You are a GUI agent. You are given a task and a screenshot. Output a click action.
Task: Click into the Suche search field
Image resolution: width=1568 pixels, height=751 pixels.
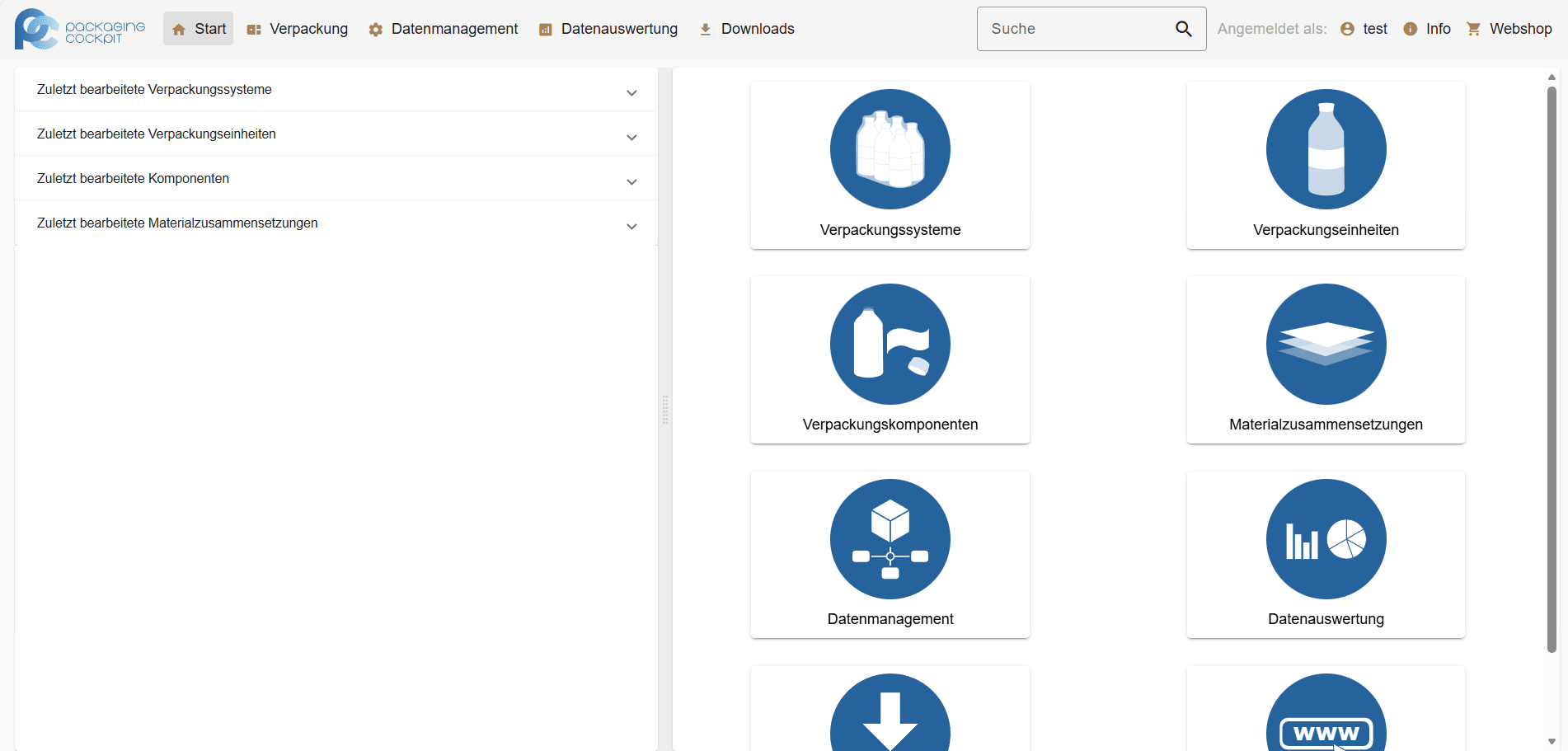(1076, 29)
